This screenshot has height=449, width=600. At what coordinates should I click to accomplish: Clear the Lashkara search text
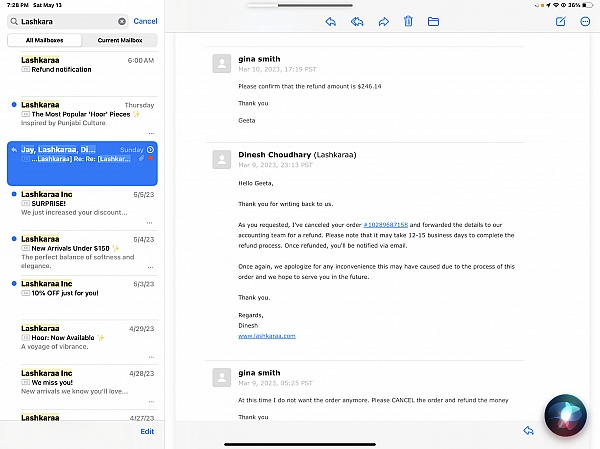[122, 21]
